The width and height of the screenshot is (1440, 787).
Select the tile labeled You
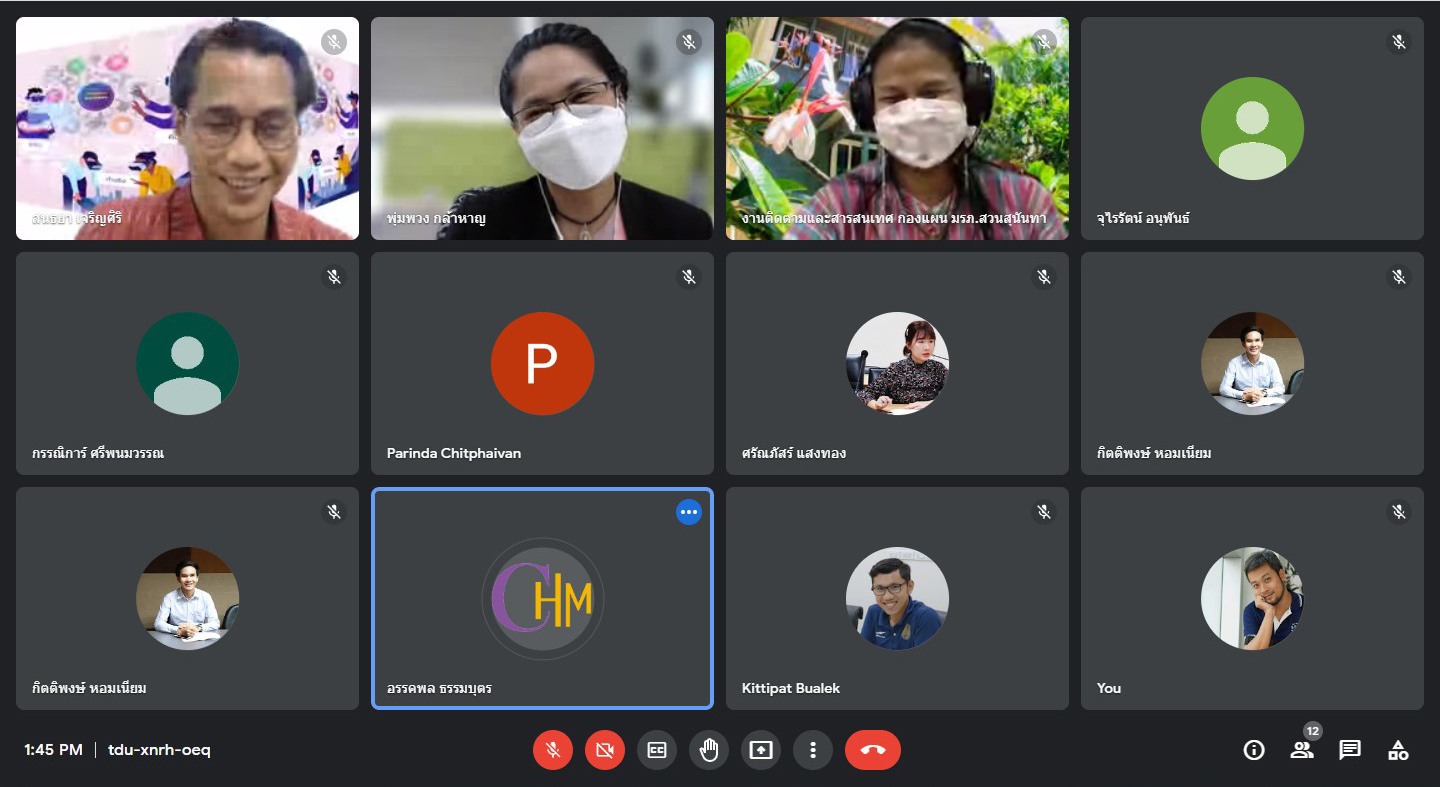(1252, 598)
